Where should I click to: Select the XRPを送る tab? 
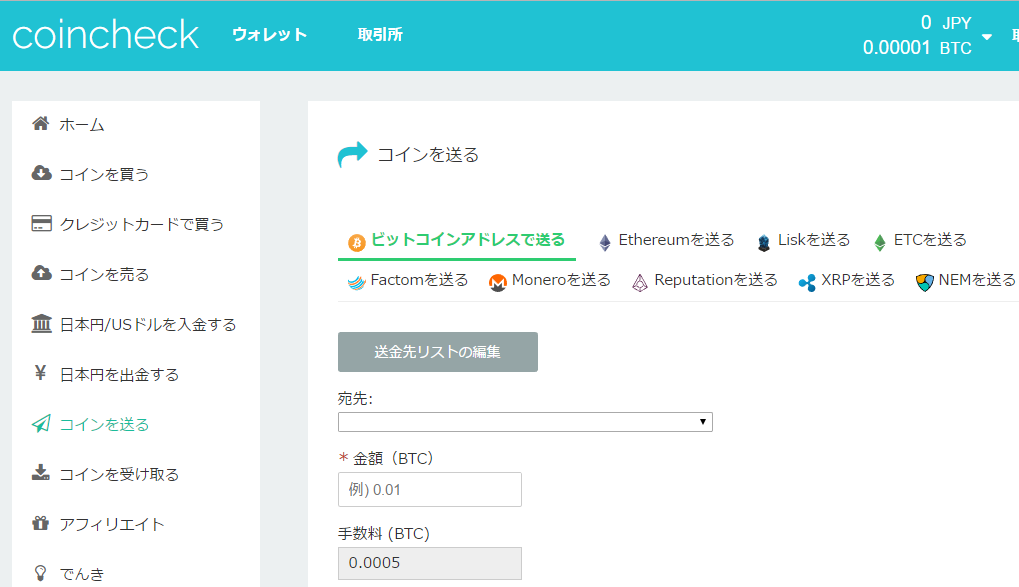tap(847, 281)
